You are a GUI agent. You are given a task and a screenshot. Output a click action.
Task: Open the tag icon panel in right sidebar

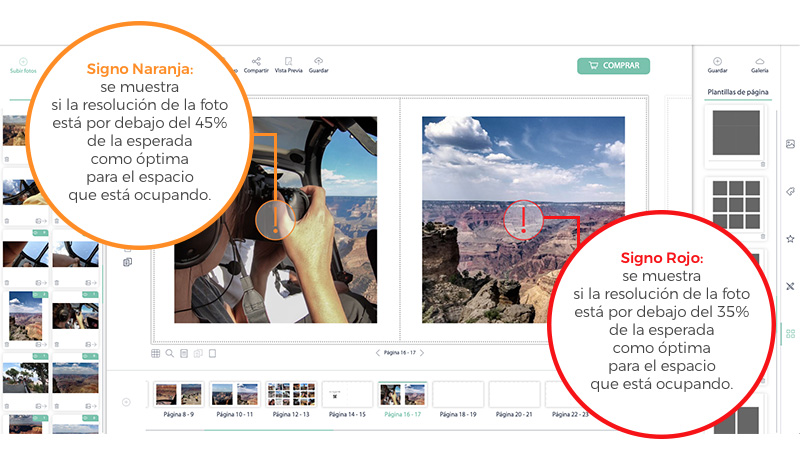pos(790,191)
